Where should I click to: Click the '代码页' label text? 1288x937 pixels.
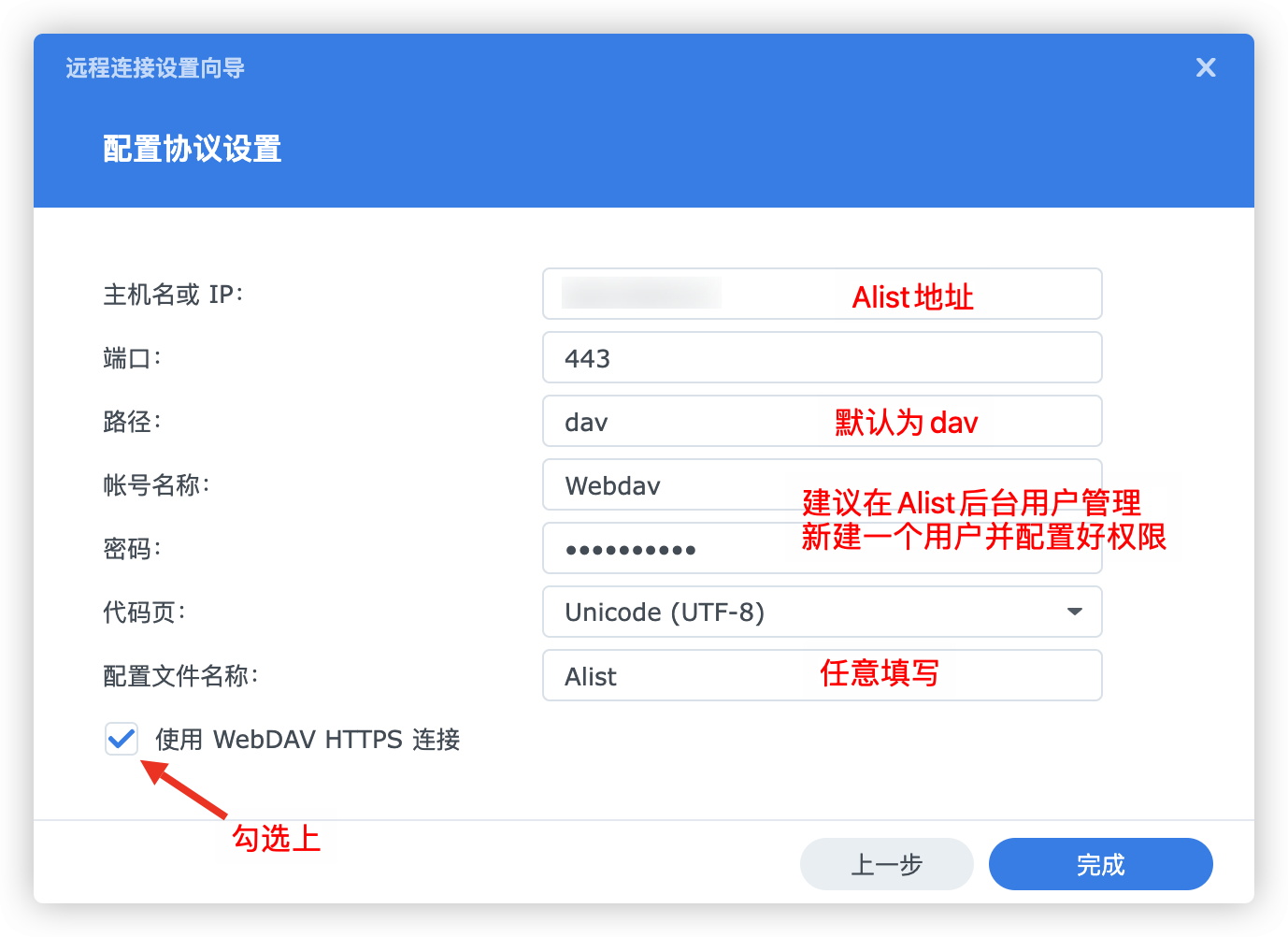[144, 613]
